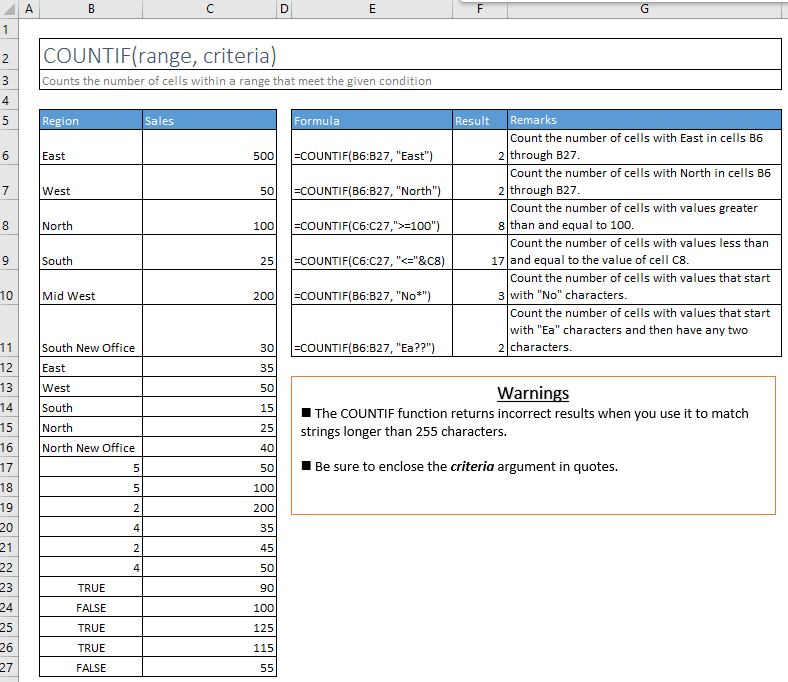
Task: Select the sales value 55 cell
Action: coord(210,667)
